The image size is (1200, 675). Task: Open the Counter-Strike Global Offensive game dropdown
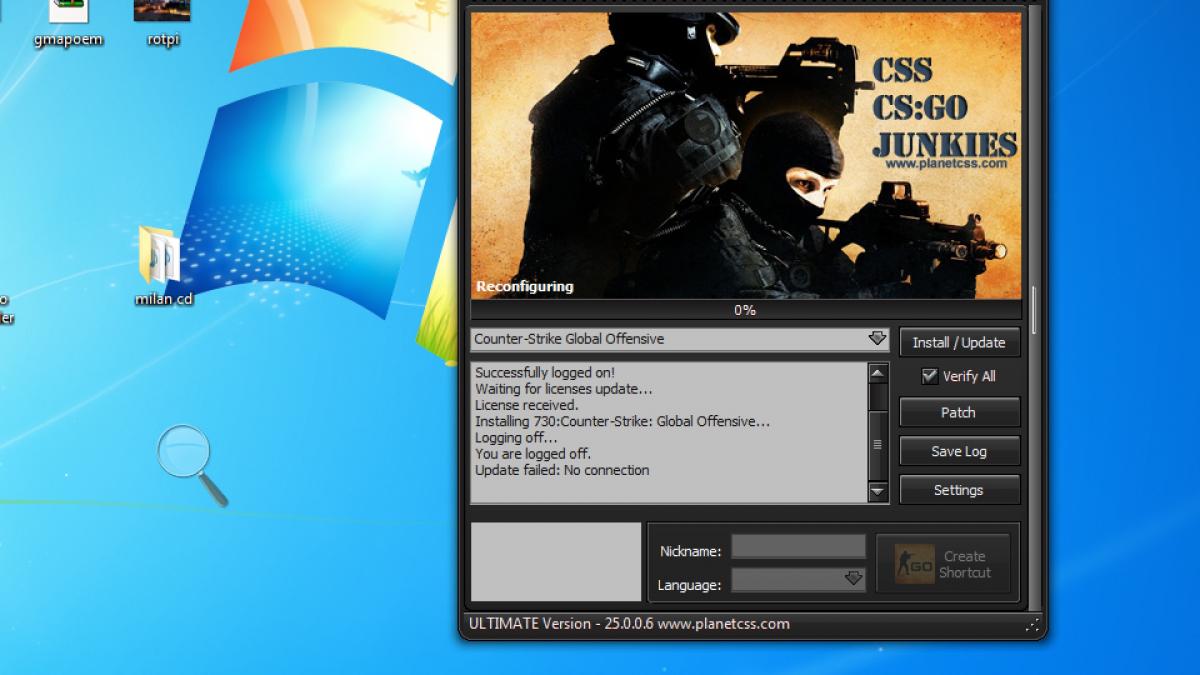point(680,339)
